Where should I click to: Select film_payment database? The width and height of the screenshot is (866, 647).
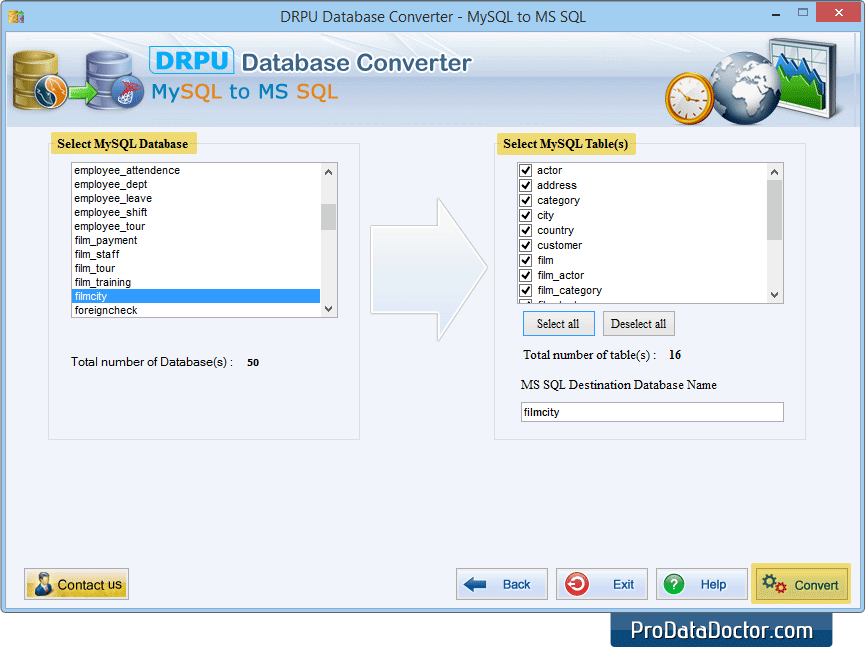(196, 240)
